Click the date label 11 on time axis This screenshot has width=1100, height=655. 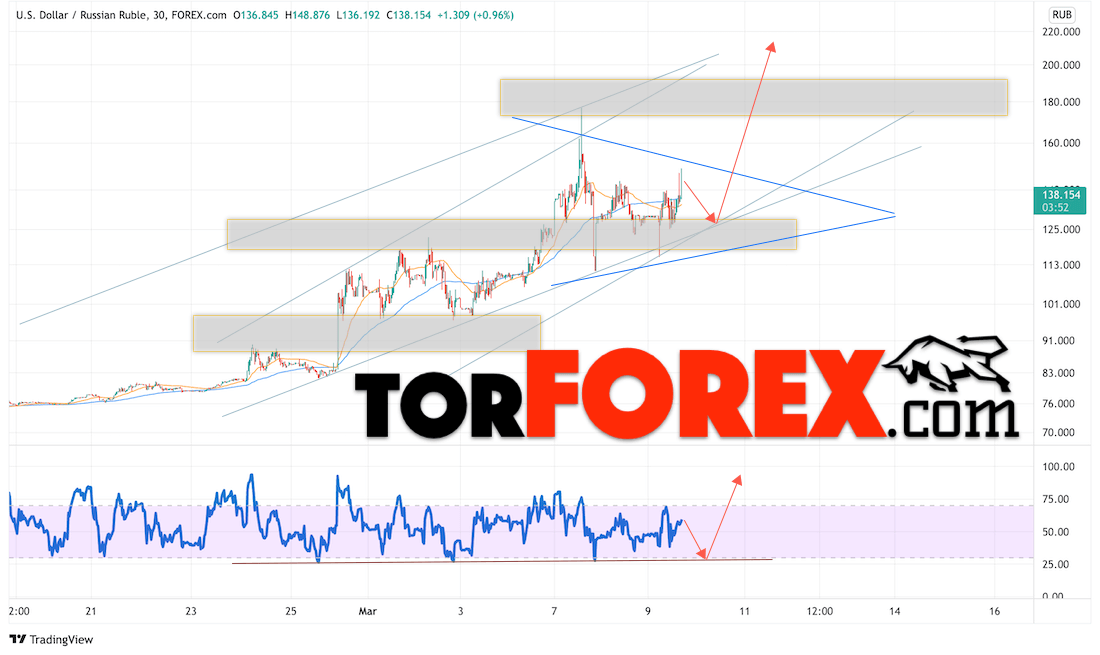click(744, 612)
